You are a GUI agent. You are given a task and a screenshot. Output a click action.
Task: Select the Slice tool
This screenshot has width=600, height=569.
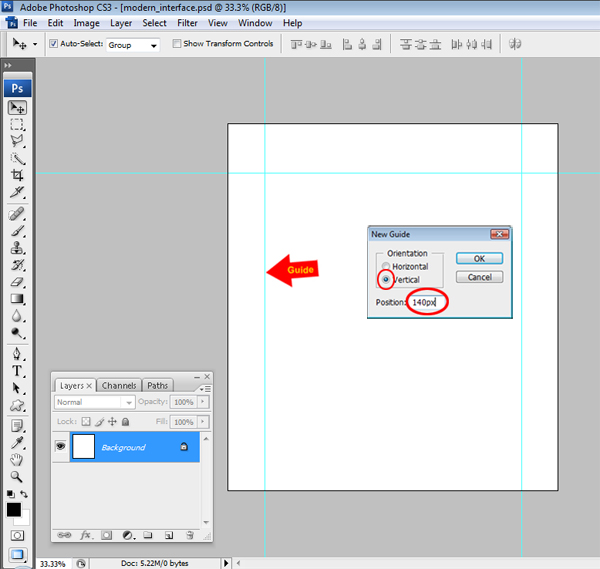(x=17, y=192)
